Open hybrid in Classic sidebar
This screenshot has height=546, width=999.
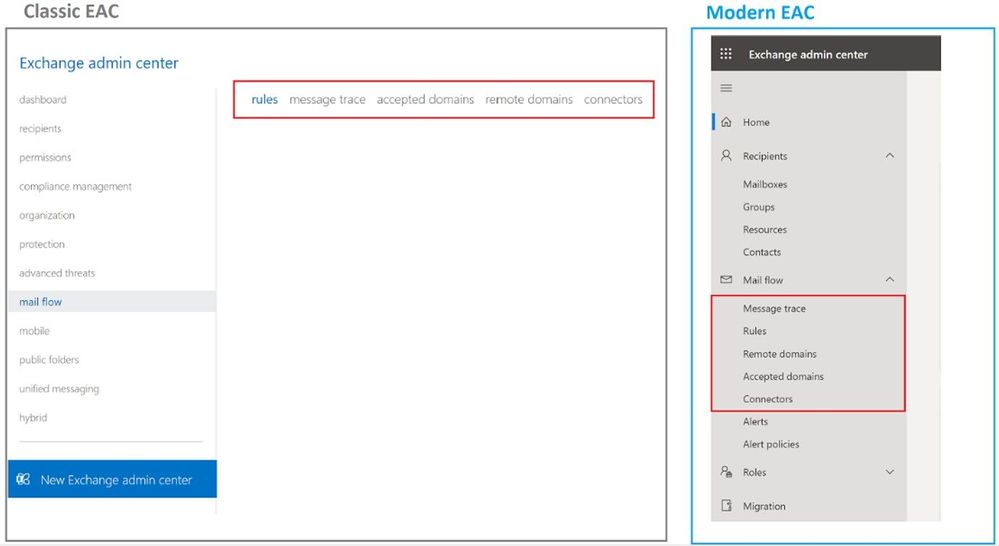click(x=33, y=417)
